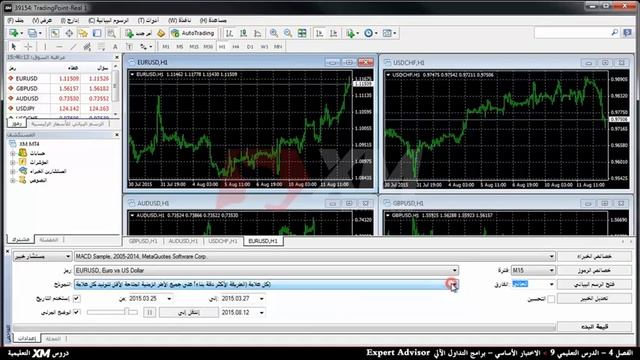Open the to-date 2015.03.27 picker
Screen dimensions: 640x360
pos(262,299)
